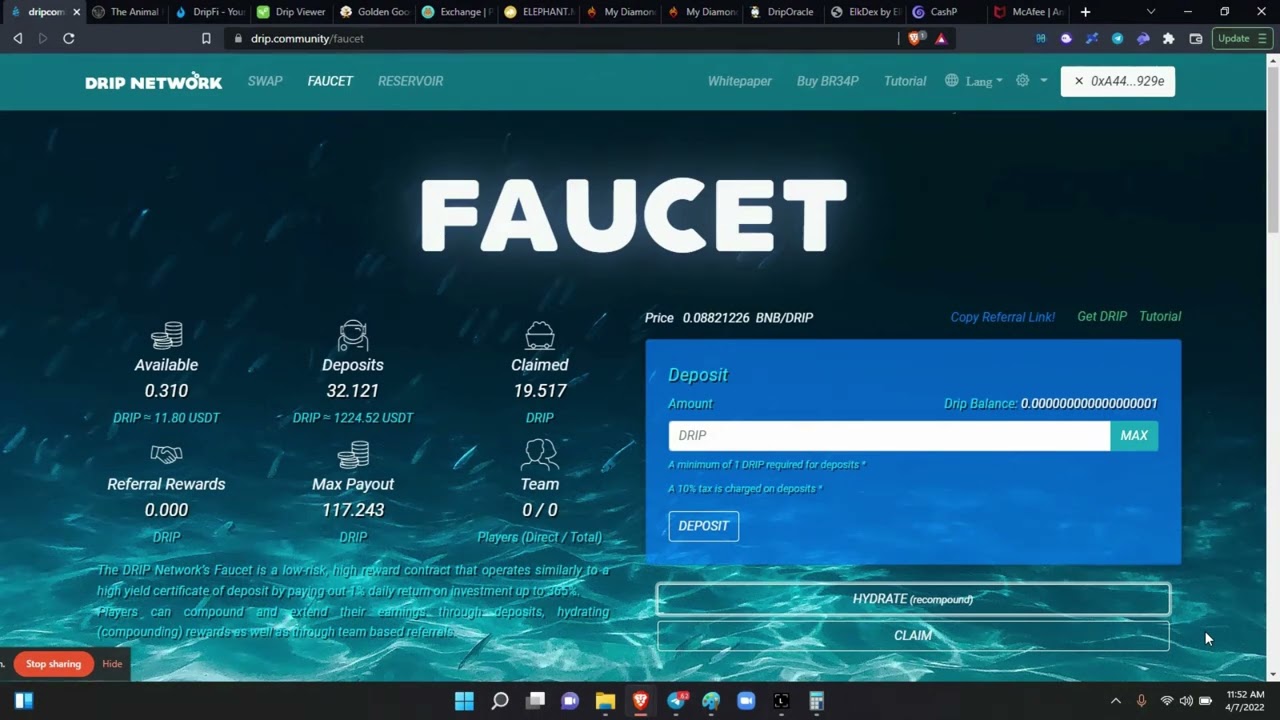1280x720 pixels.
Task: Switch to The Animal browser tab
Action: click(125, 12)
